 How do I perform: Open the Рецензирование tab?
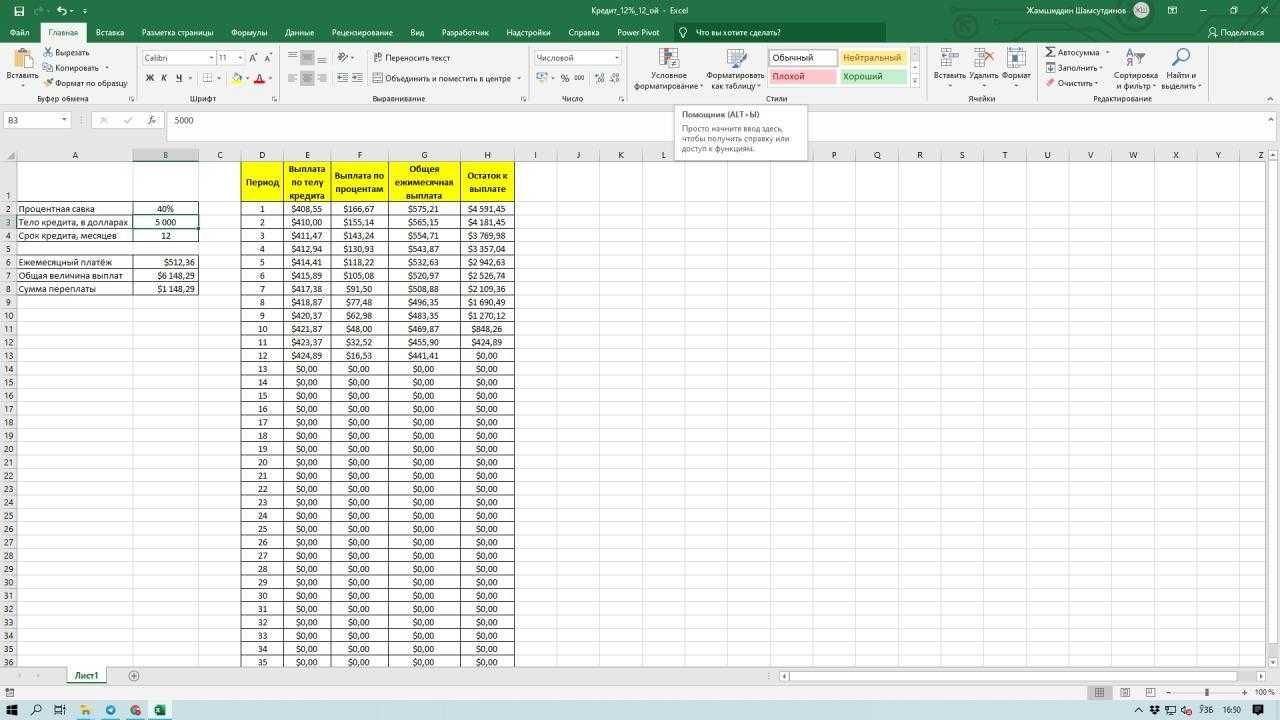point(362,32)
